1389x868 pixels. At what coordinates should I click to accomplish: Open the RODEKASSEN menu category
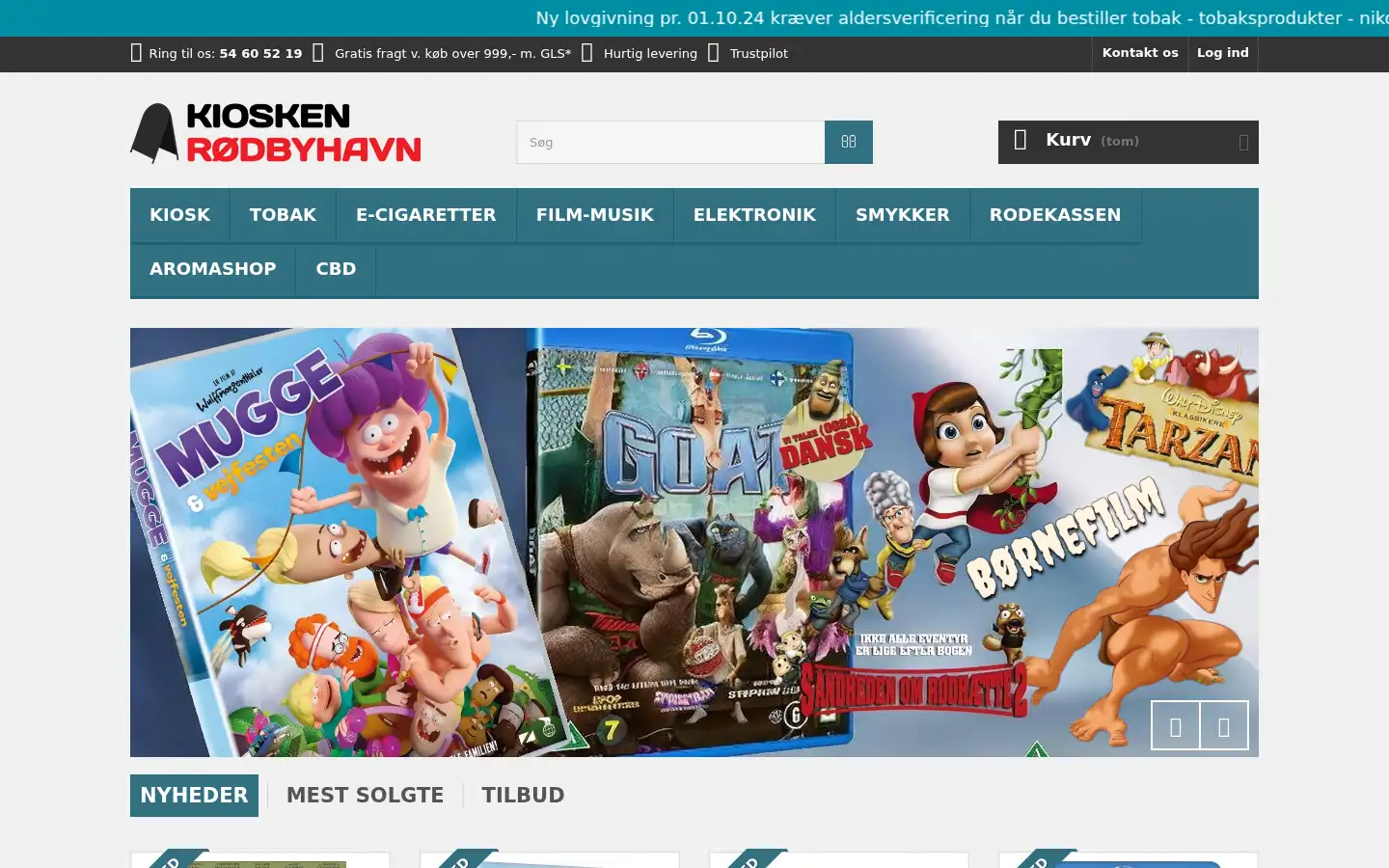1055,215
